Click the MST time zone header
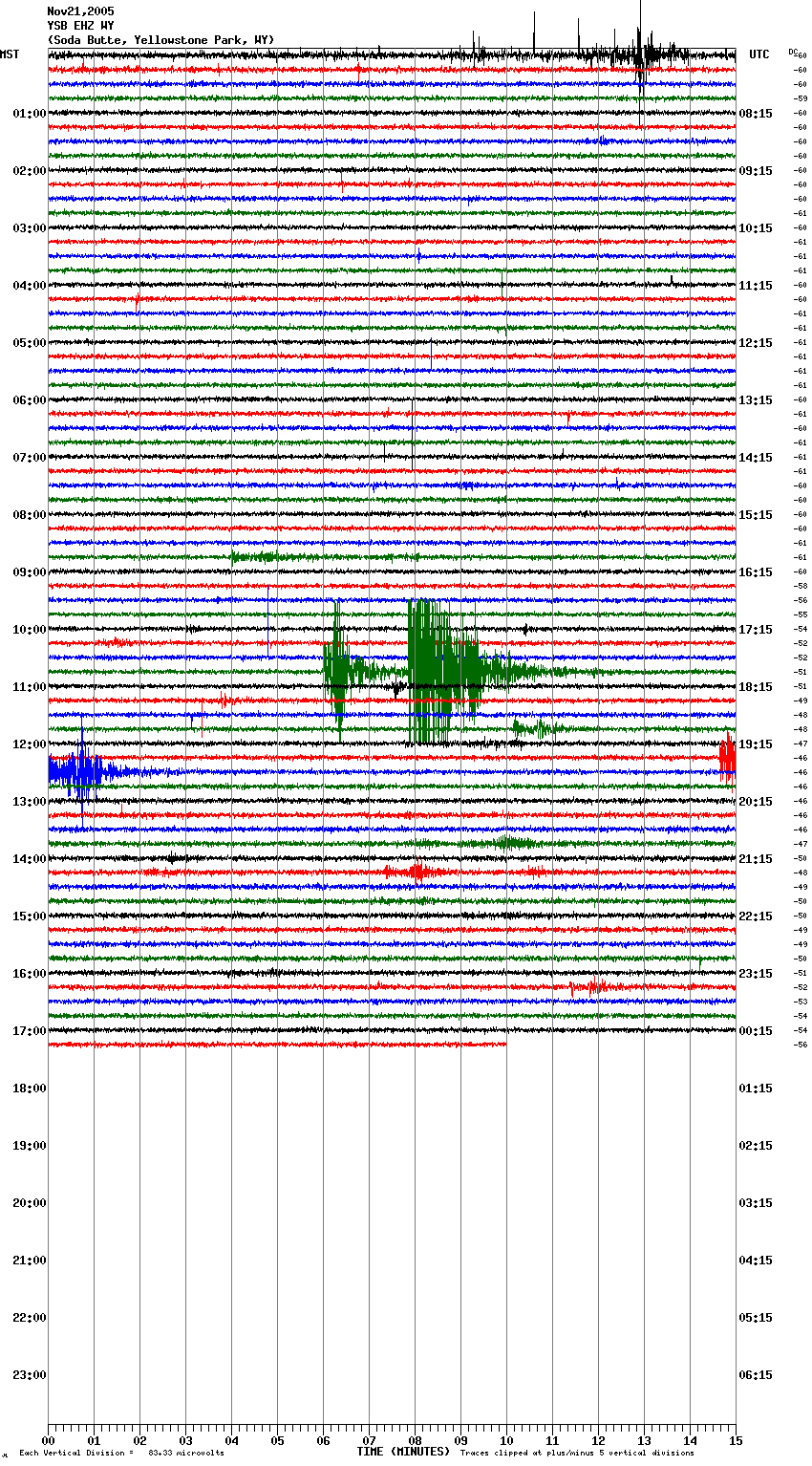Screen dimensions: 812x1466 [10, 54]
